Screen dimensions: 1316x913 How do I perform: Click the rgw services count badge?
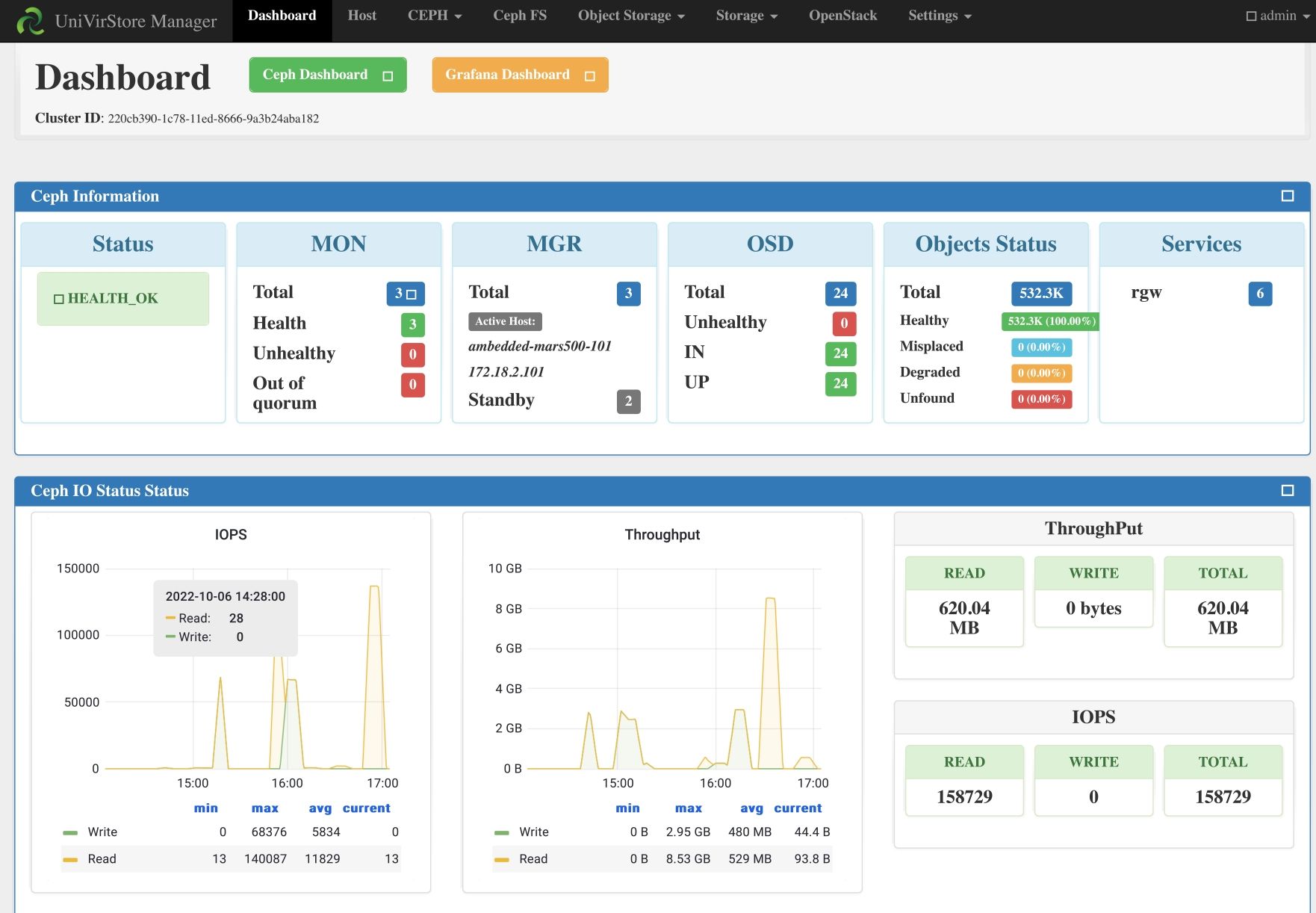point(1259,294)
